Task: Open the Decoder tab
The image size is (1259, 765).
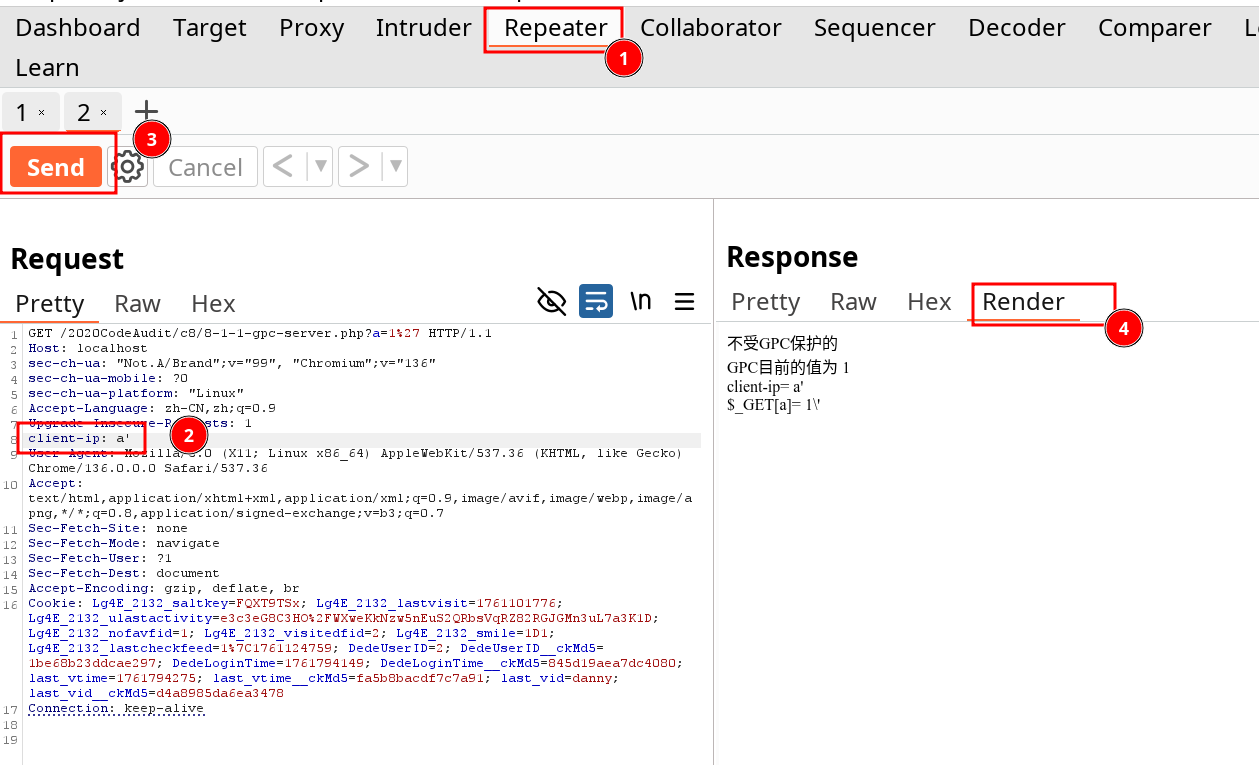Action: [x=1016, y=28]
